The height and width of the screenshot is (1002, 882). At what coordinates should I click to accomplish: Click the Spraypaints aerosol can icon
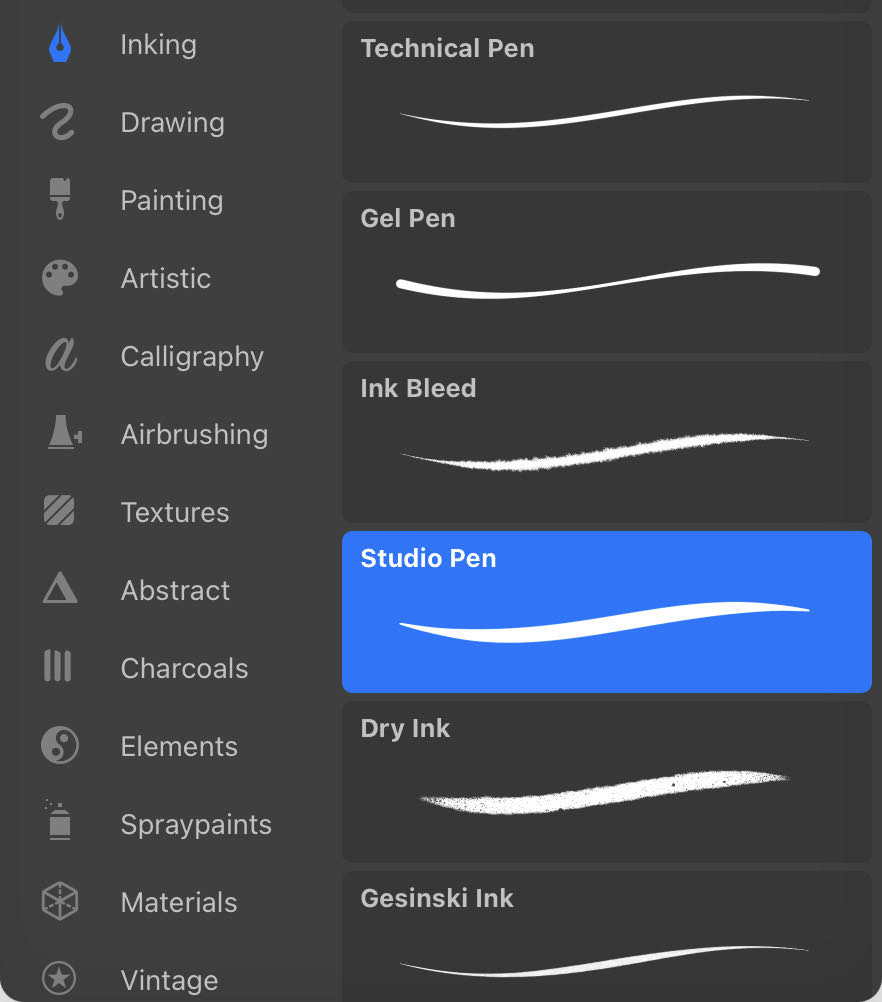pos(58,823)
